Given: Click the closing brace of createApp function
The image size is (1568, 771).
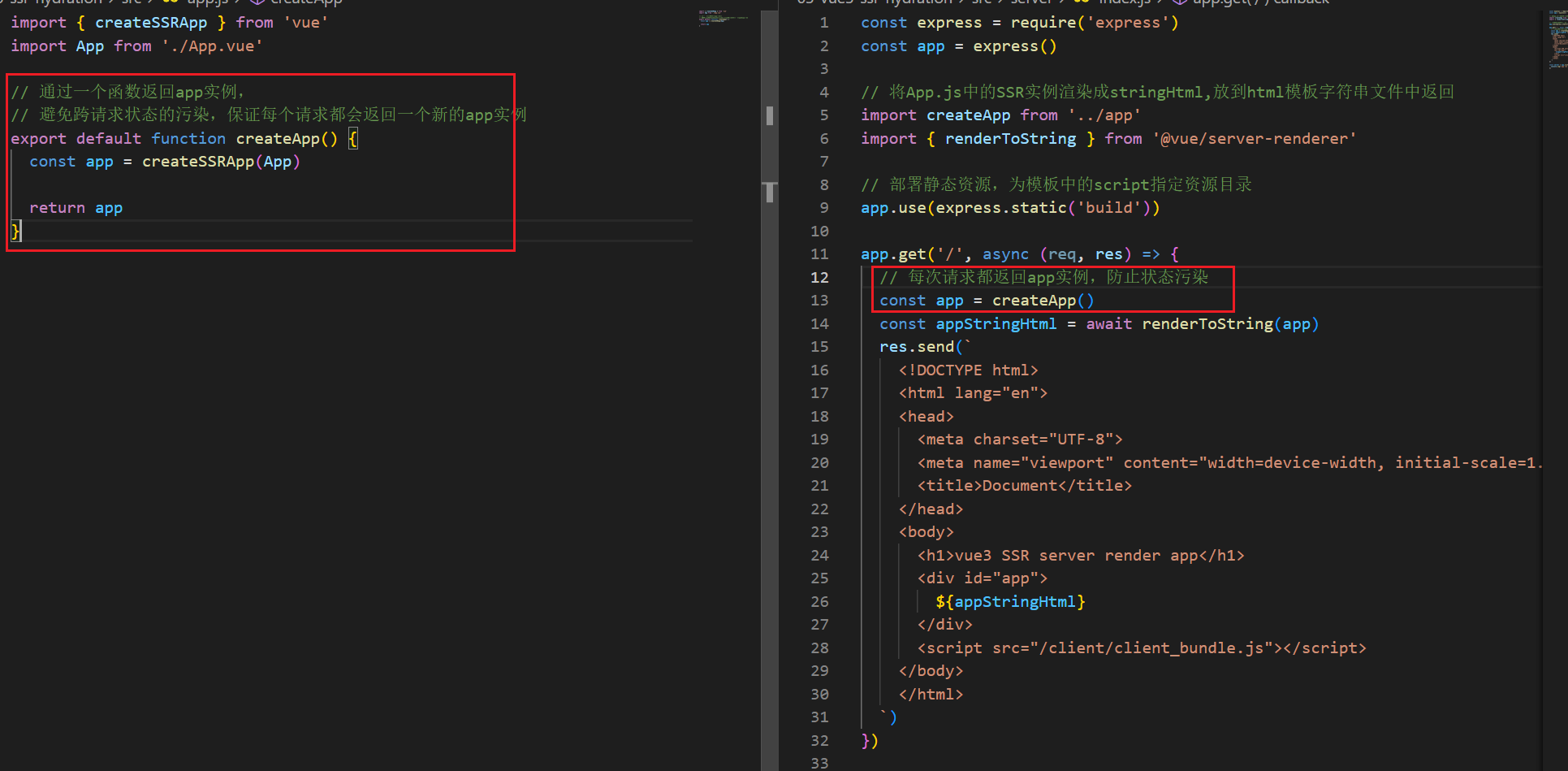Looking at the screenshot, I should pyautogui.click(x=15, y=232).
